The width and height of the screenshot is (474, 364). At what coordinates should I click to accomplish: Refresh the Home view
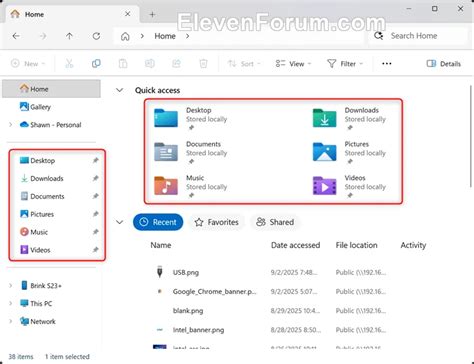click(96, 36)
